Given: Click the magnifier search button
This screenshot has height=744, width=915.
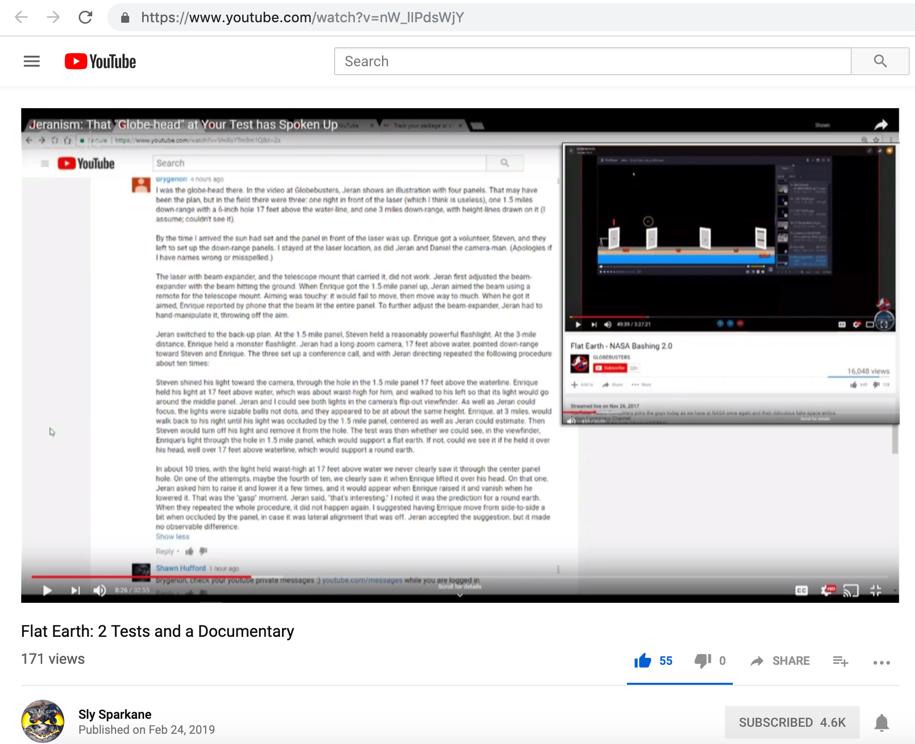Looking at the screenshot, I should 880,61.
